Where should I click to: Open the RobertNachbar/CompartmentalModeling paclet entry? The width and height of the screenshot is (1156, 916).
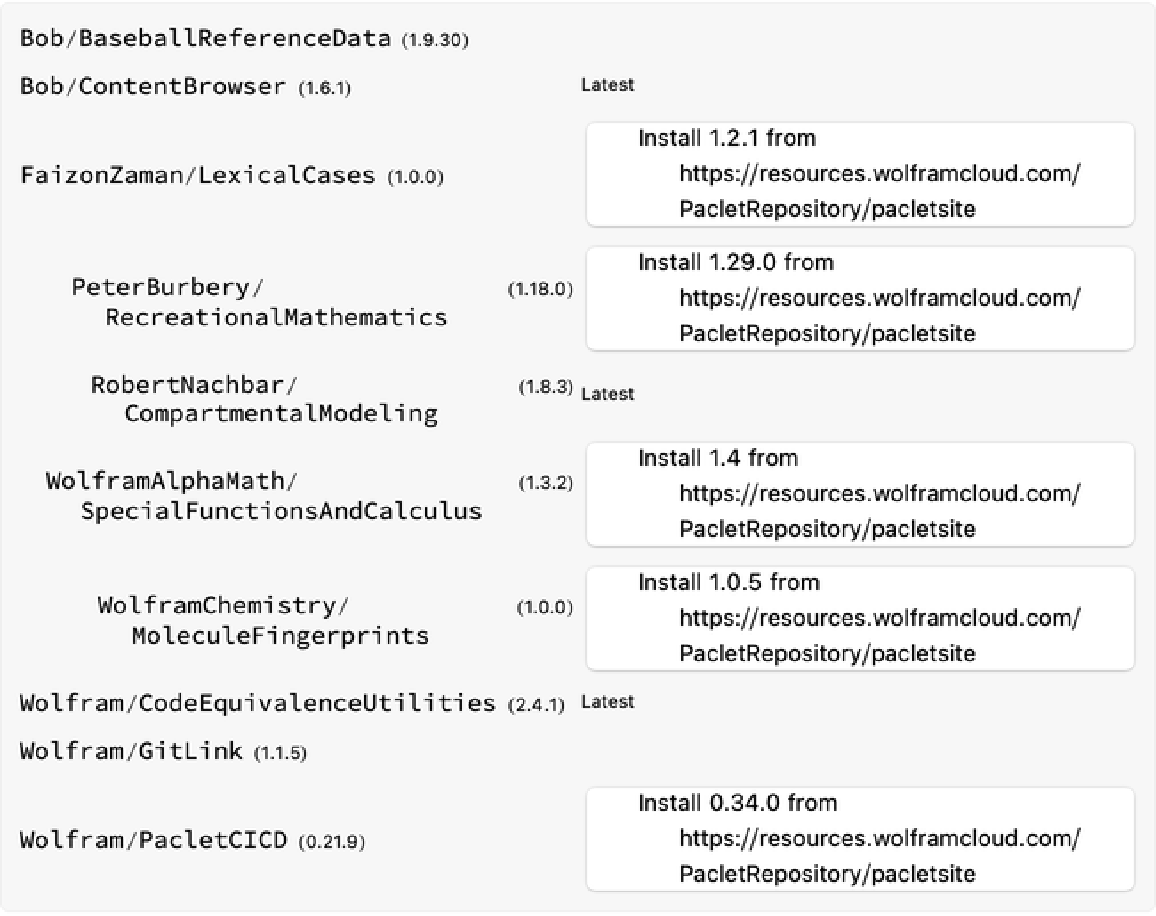click(265, 399)
